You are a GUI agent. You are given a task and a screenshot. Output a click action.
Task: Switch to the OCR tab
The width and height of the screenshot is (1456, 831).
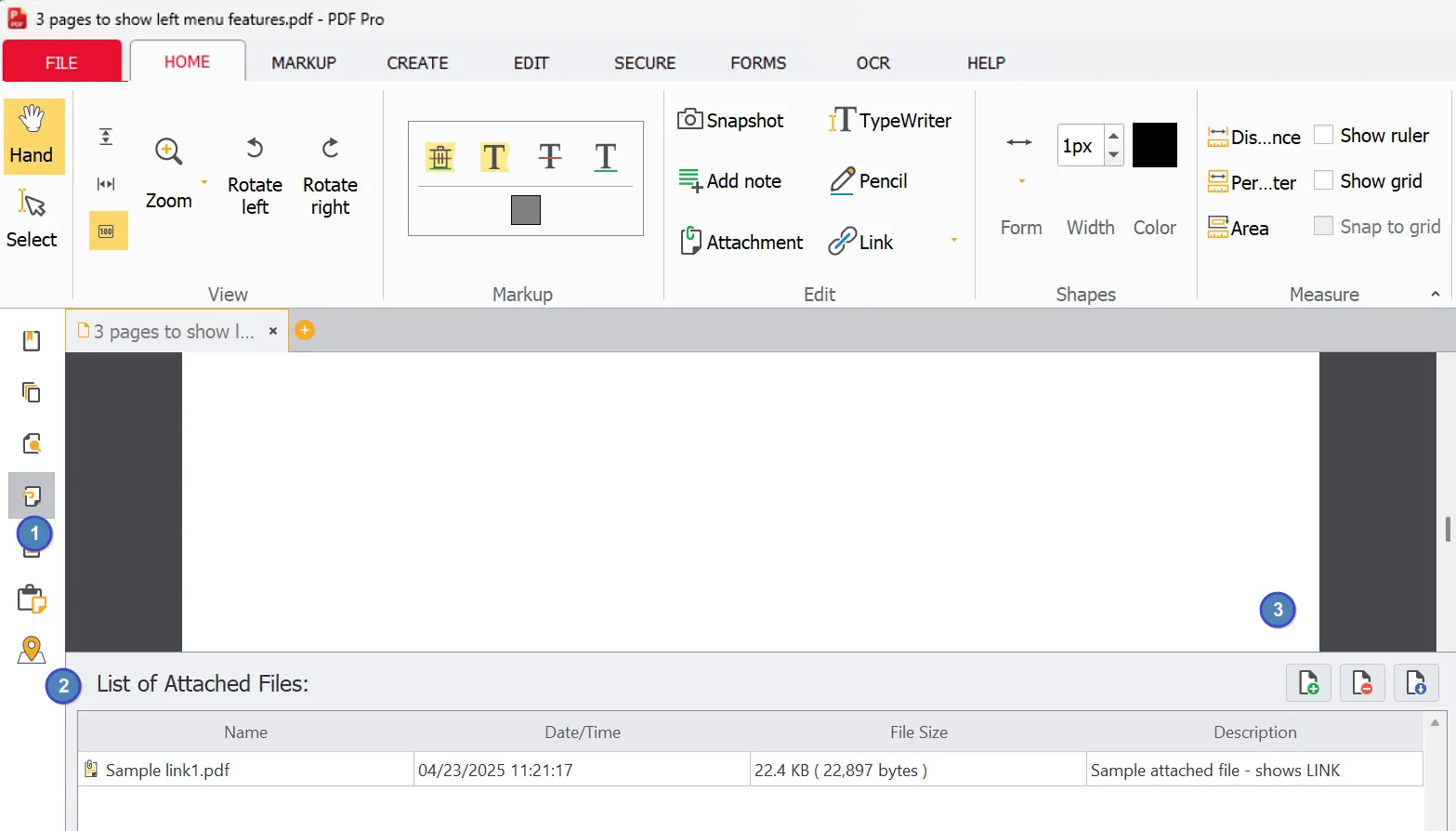tap(873, 62)
